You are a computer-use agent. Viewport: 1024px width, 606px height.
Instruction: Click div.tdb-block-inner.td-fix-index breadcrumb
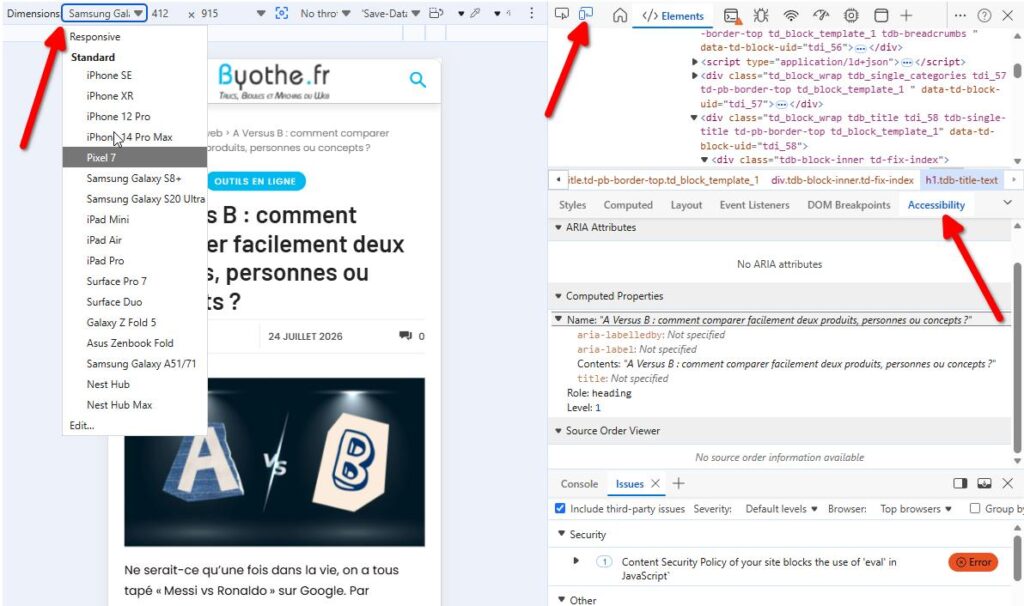click(842, 180)
